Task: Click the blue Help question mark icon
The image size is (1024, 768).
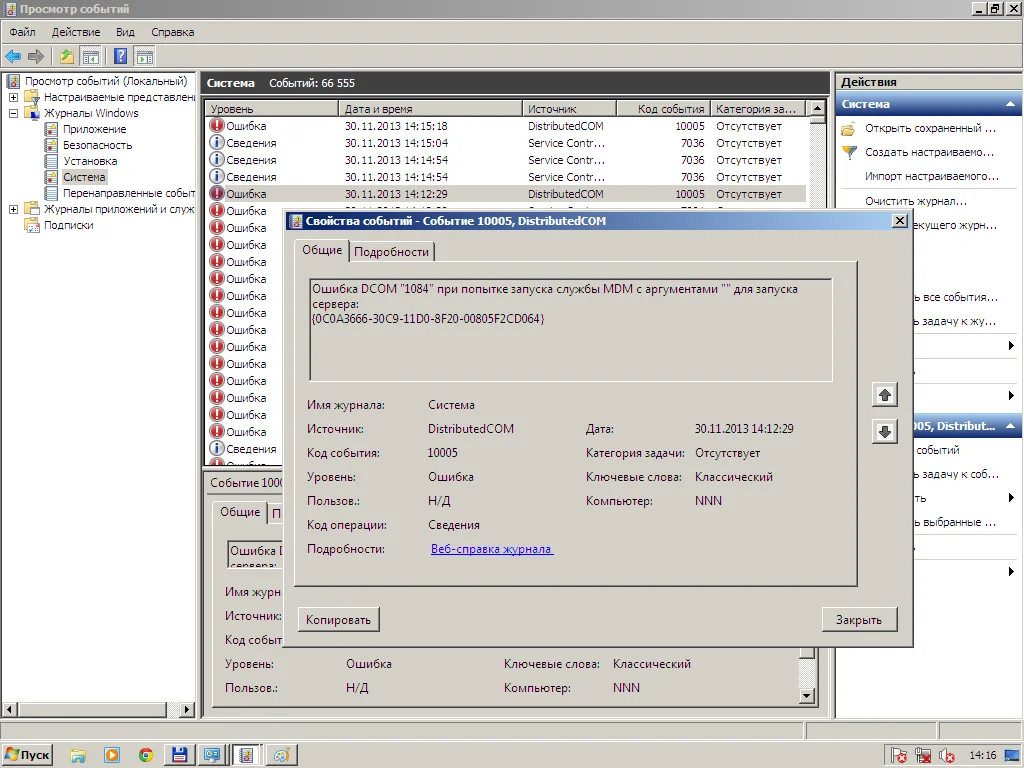Action: [121, 56]
